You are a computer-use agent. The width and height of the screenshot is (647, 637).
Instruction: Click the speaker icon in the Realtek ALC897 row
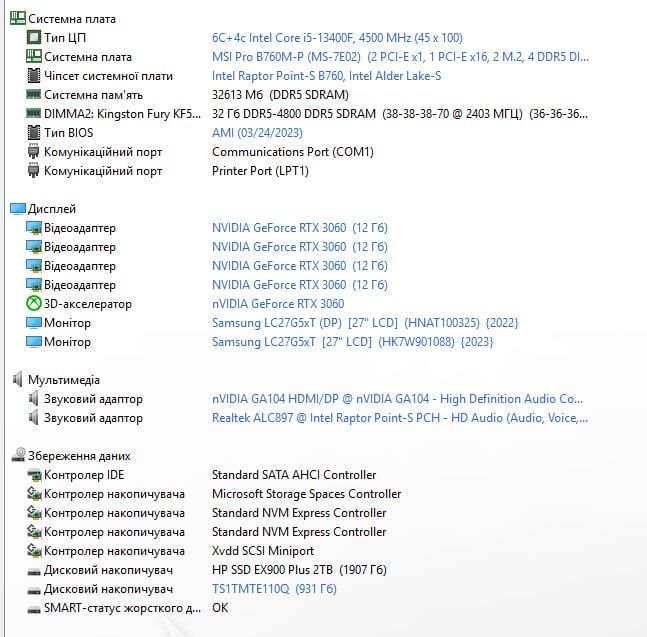coord(34,418)
